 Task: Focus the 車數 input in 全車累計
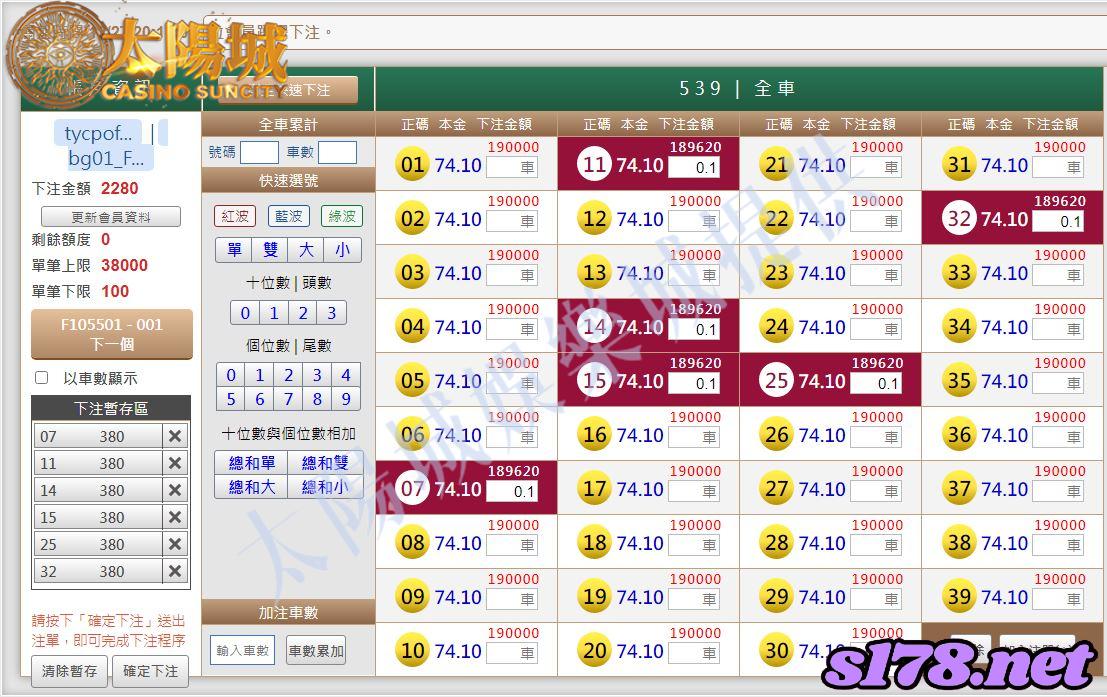tap(337, 152)
